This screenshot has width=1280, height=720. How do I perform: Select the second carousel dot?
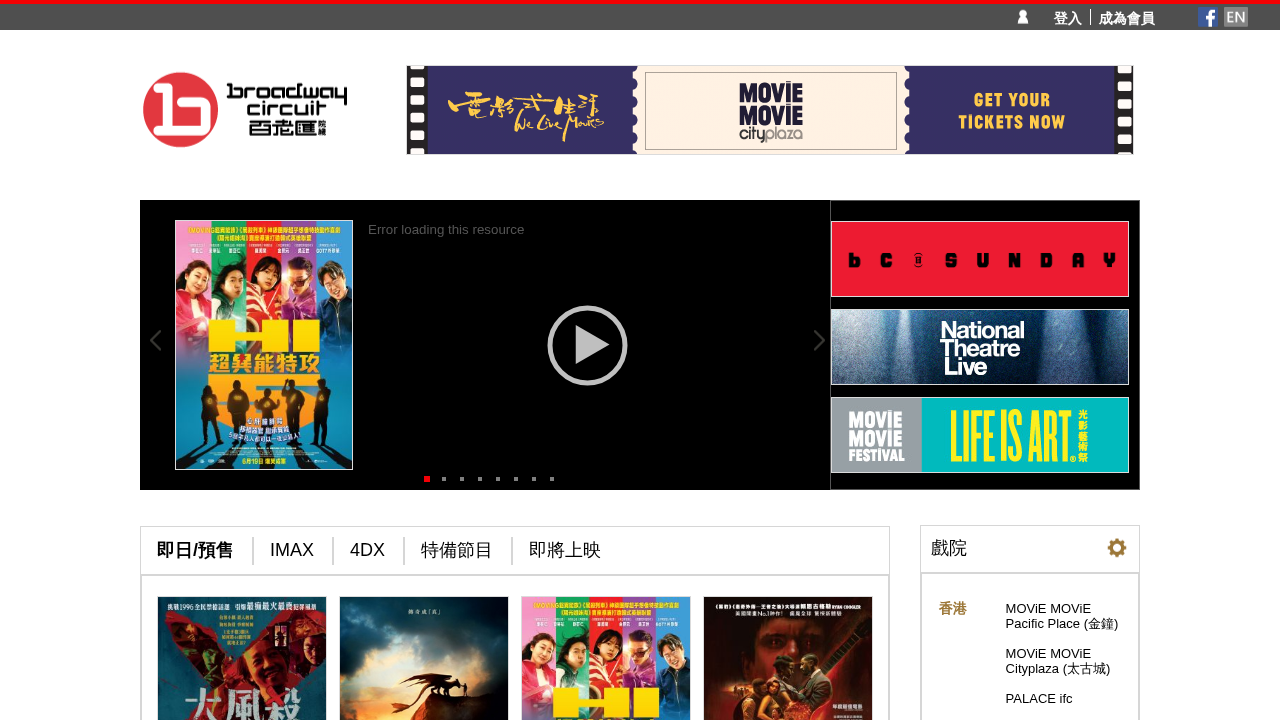coord(444,479)
